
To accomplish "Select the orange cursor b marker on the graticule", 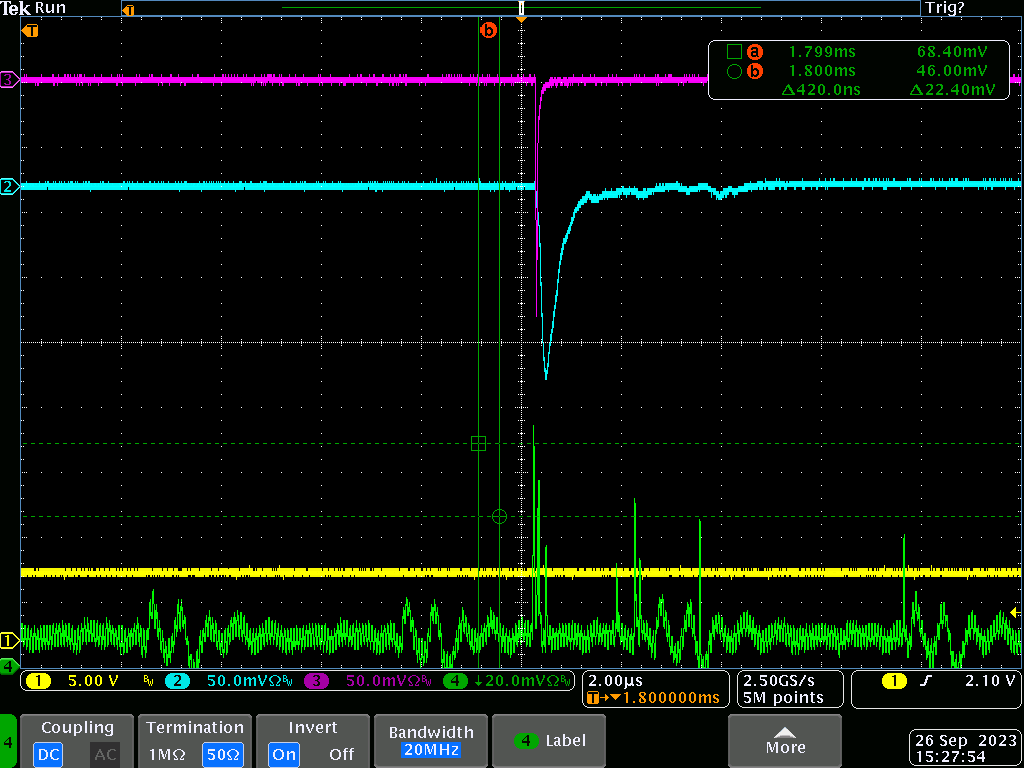I will tap(488, 31).
